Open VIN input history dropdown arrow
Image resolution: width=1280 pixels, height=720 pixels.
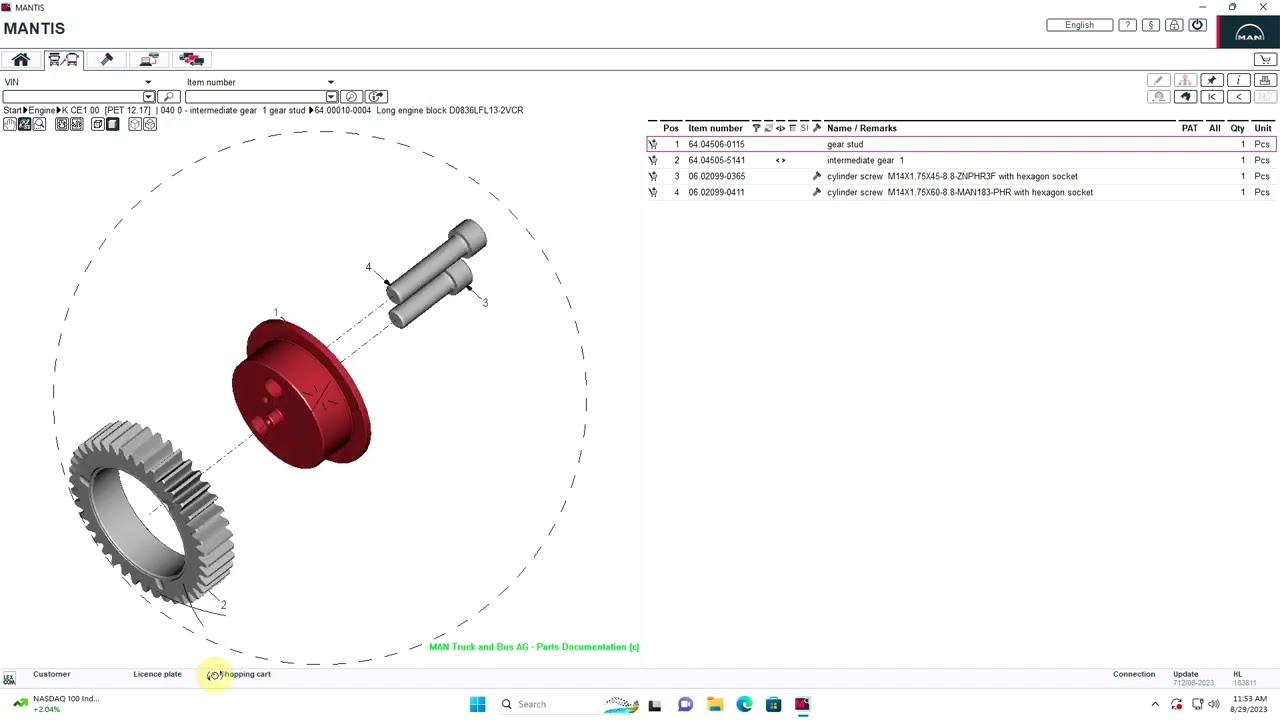tap(149, 97)
